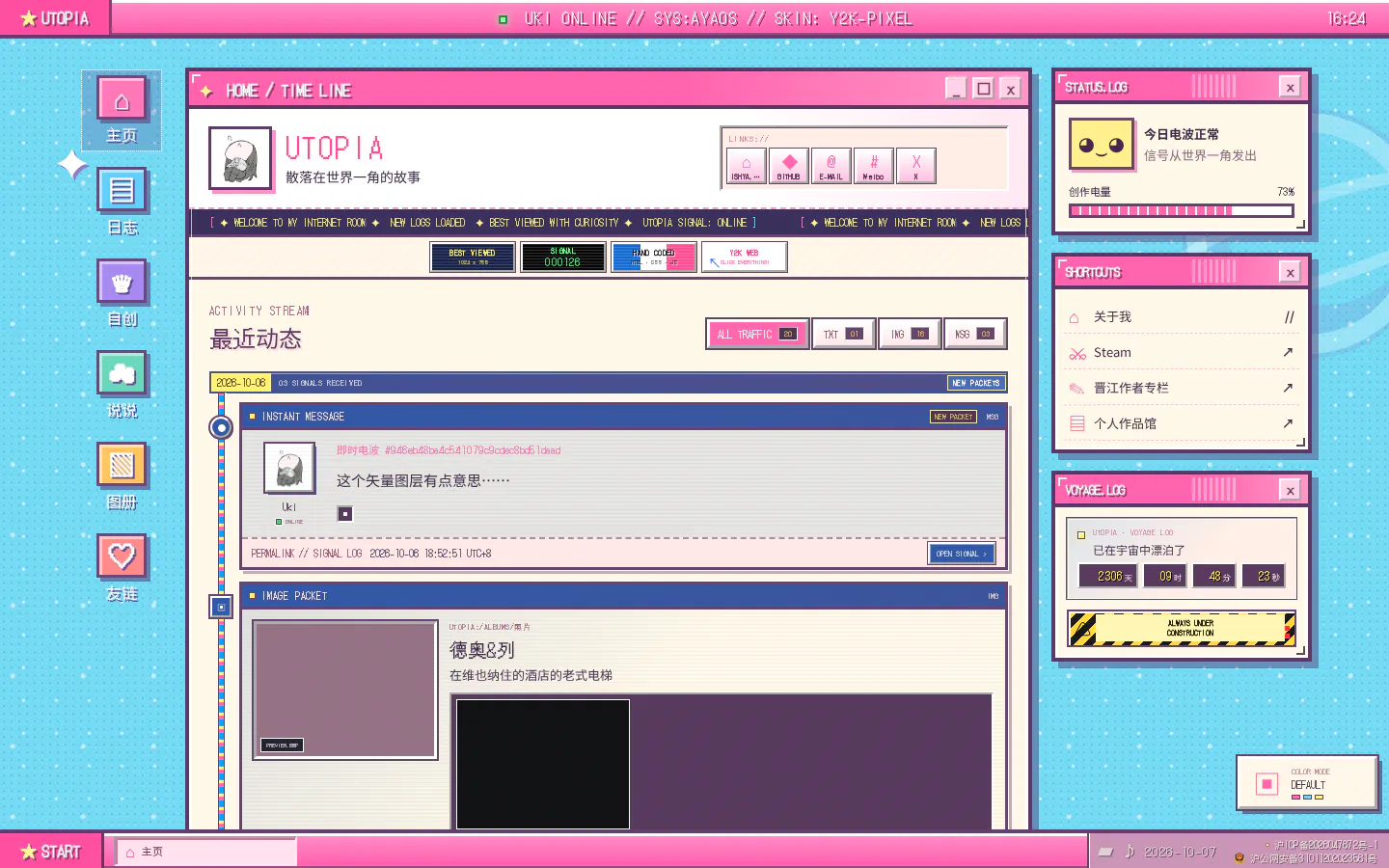Open the 说说 chat bubble desktop icon
This screenshot has height=868, width=1389.
(122, 385)
